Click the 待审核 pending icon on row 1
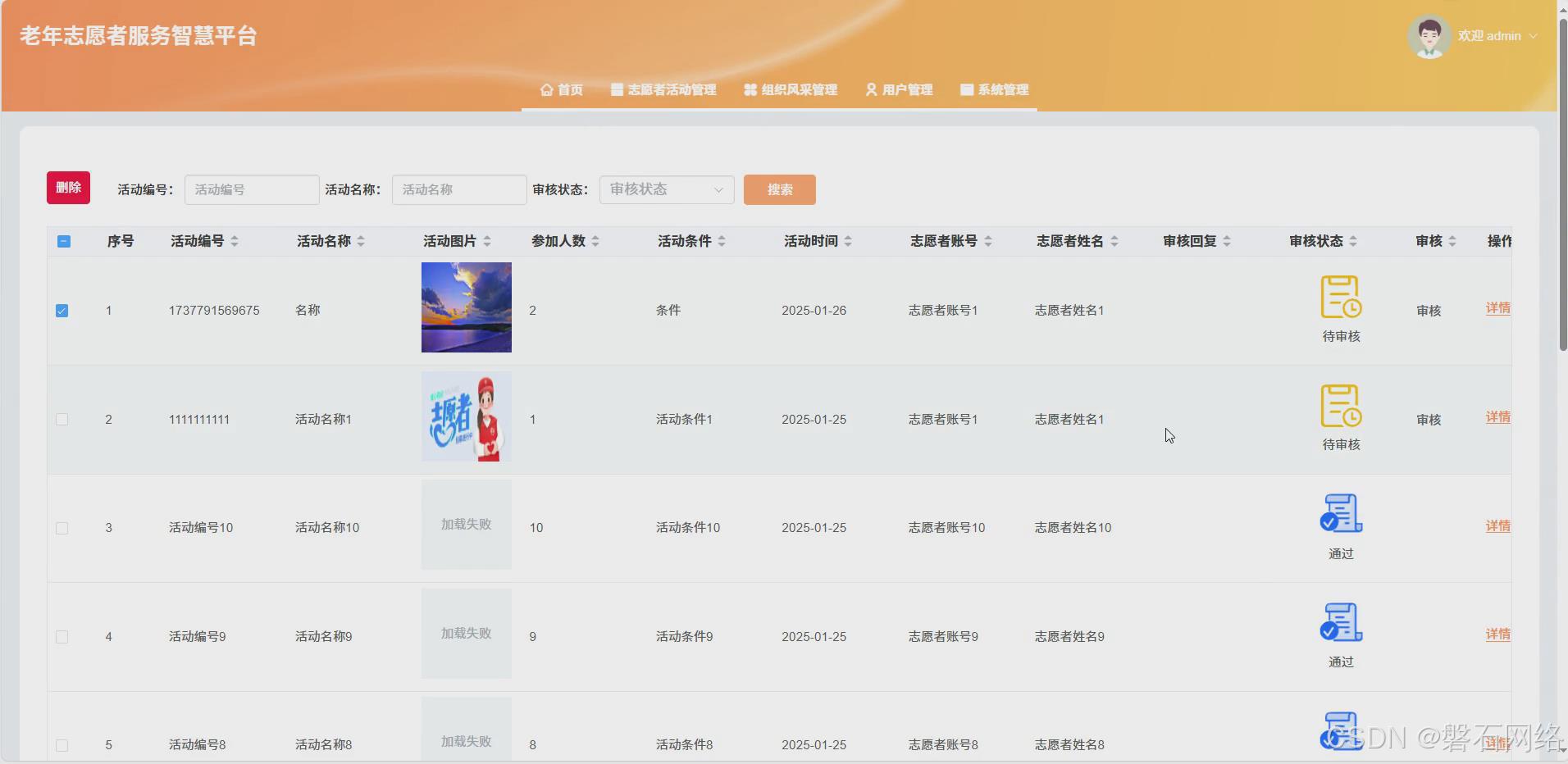Screen dimensions: 1568x764 [x=1340, y=298]
